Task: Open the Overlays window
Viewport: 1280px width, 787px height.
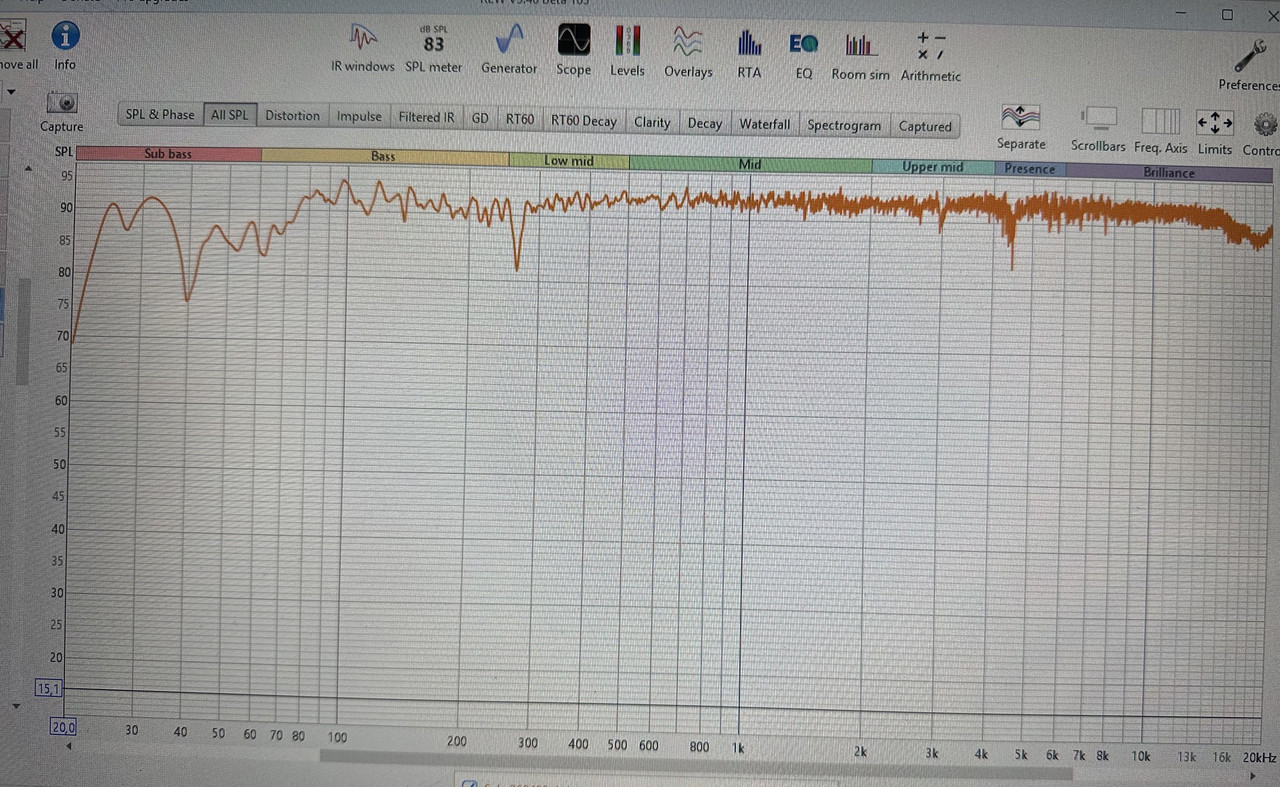Action: click(688, 52)
